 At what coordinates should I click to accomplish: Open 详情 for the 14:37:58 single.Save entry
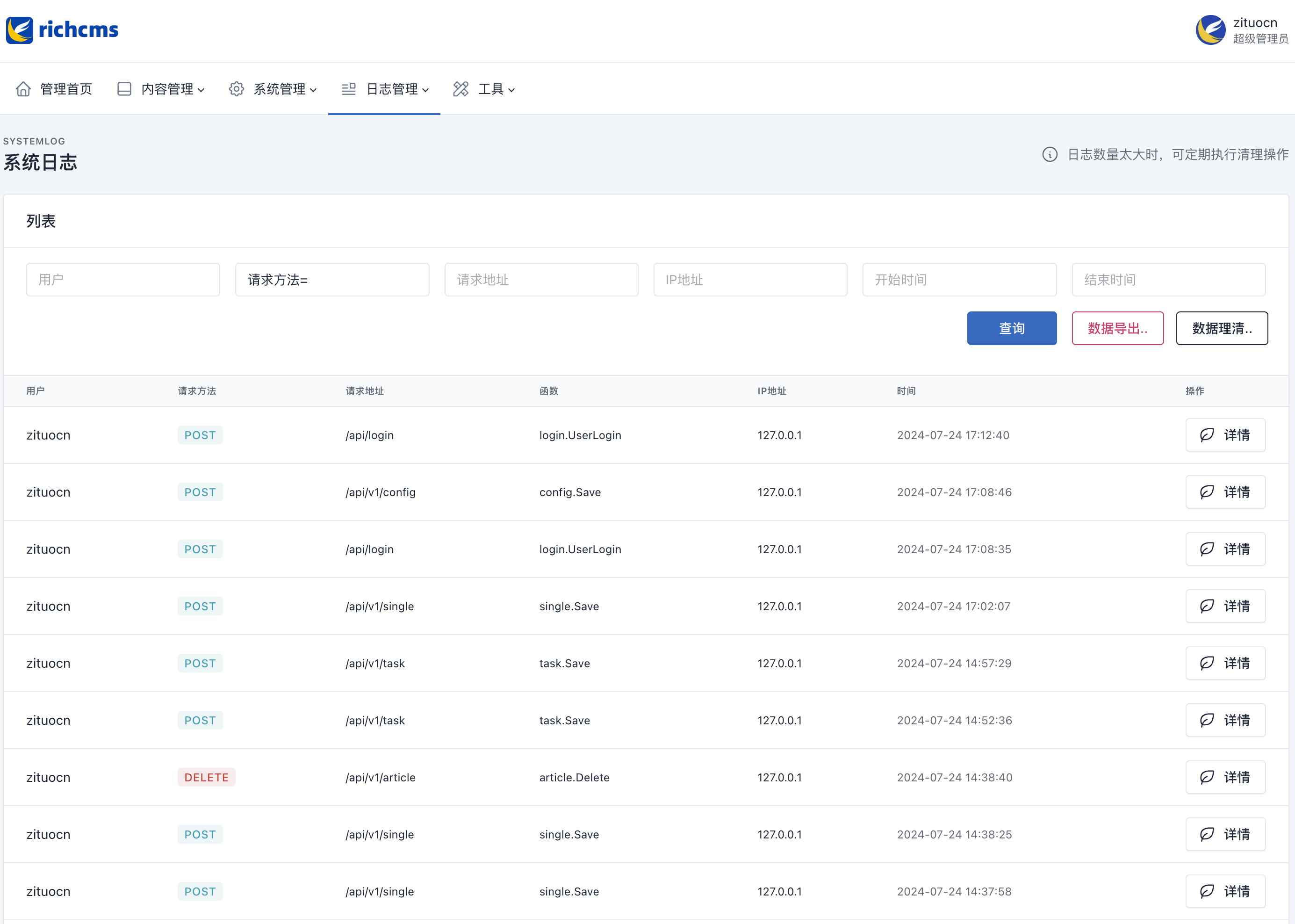(1225, 891)
